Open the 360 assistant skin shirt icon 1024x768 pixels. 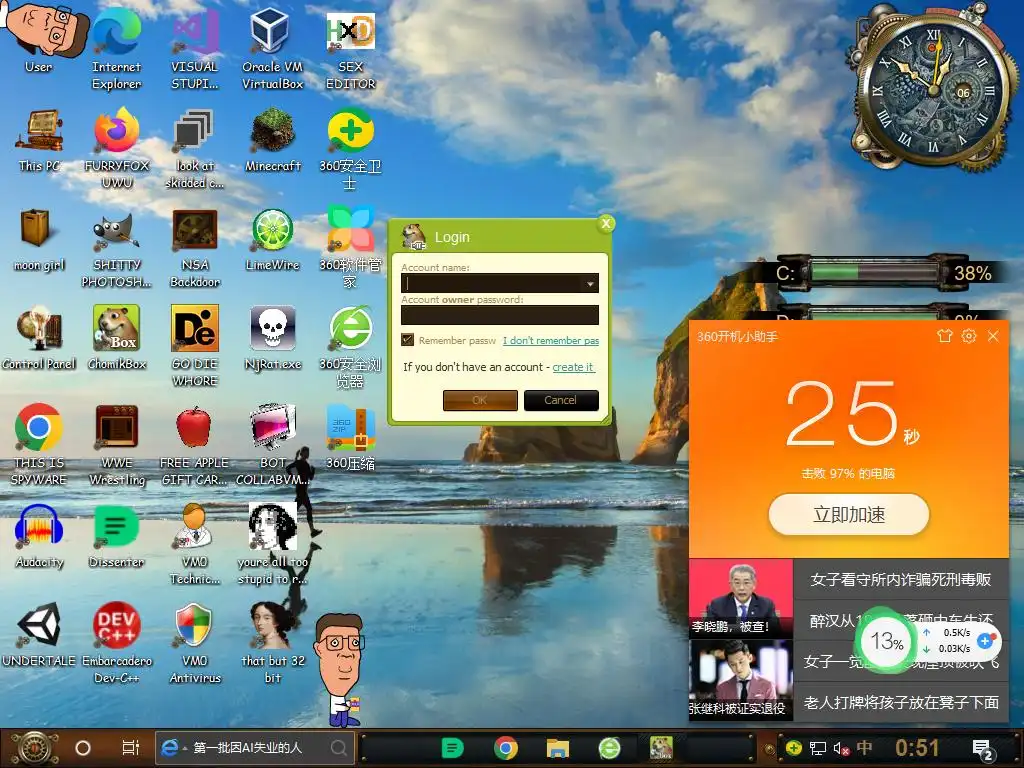944,336
